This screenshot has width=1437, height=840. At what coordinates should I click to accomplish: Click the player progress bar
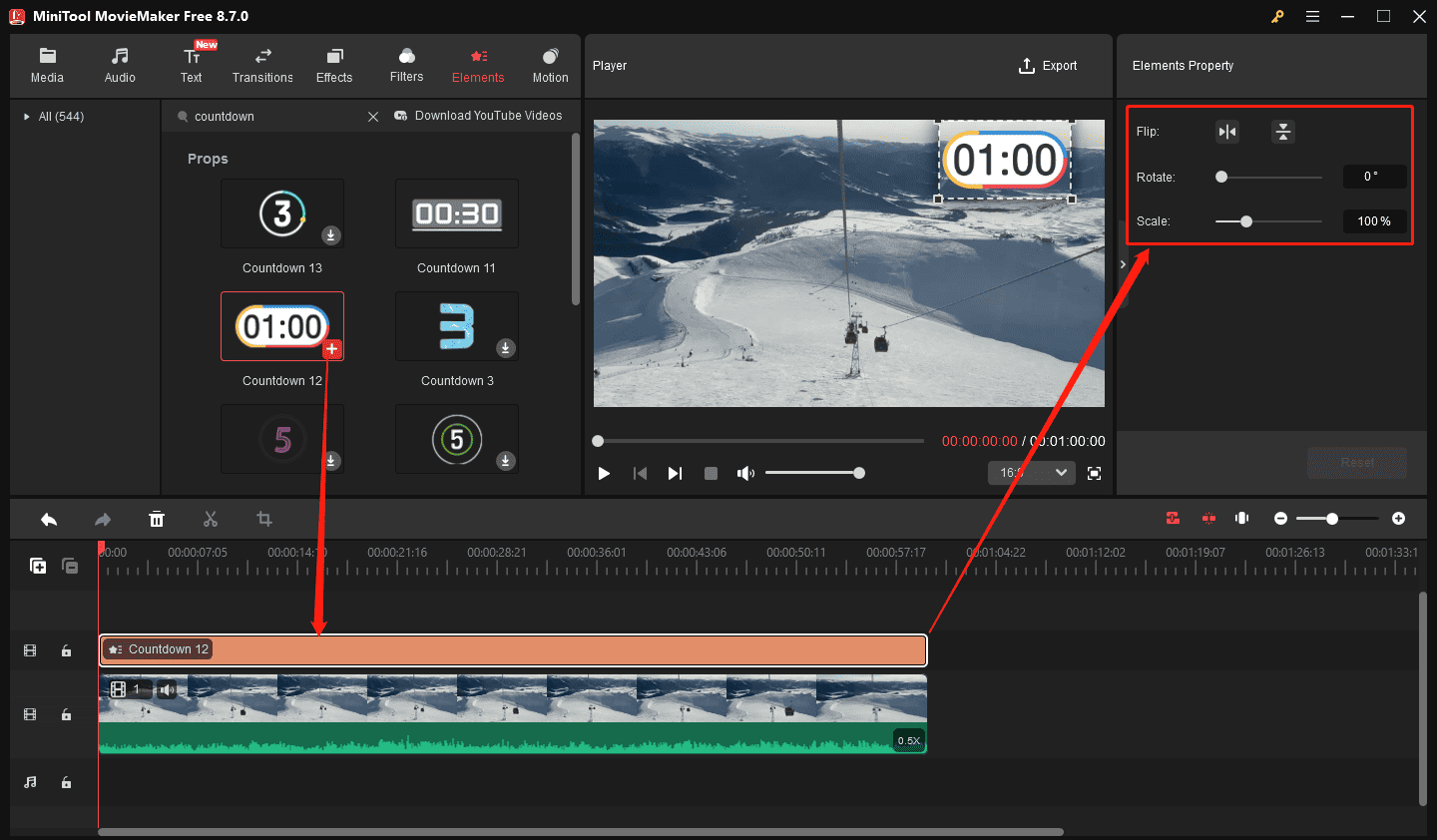pos(760,441)
